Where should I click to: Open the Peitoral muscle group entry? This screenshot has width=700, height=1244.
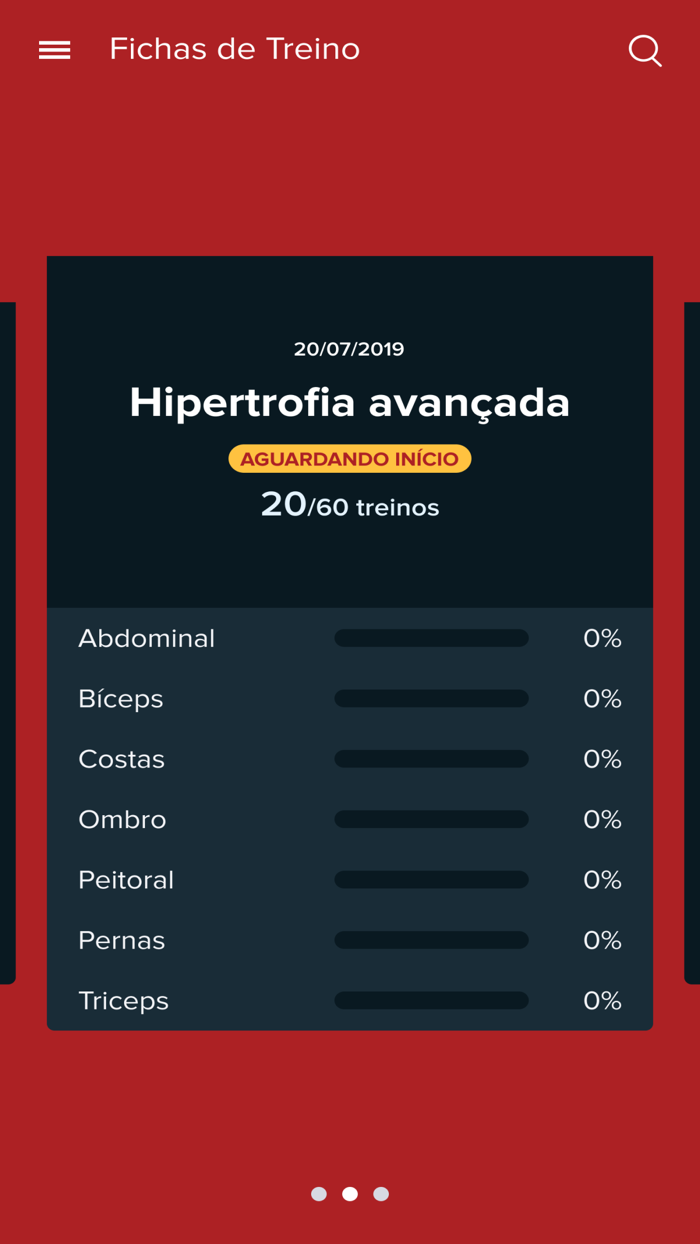pyautogui.click(x=126, y=879)
